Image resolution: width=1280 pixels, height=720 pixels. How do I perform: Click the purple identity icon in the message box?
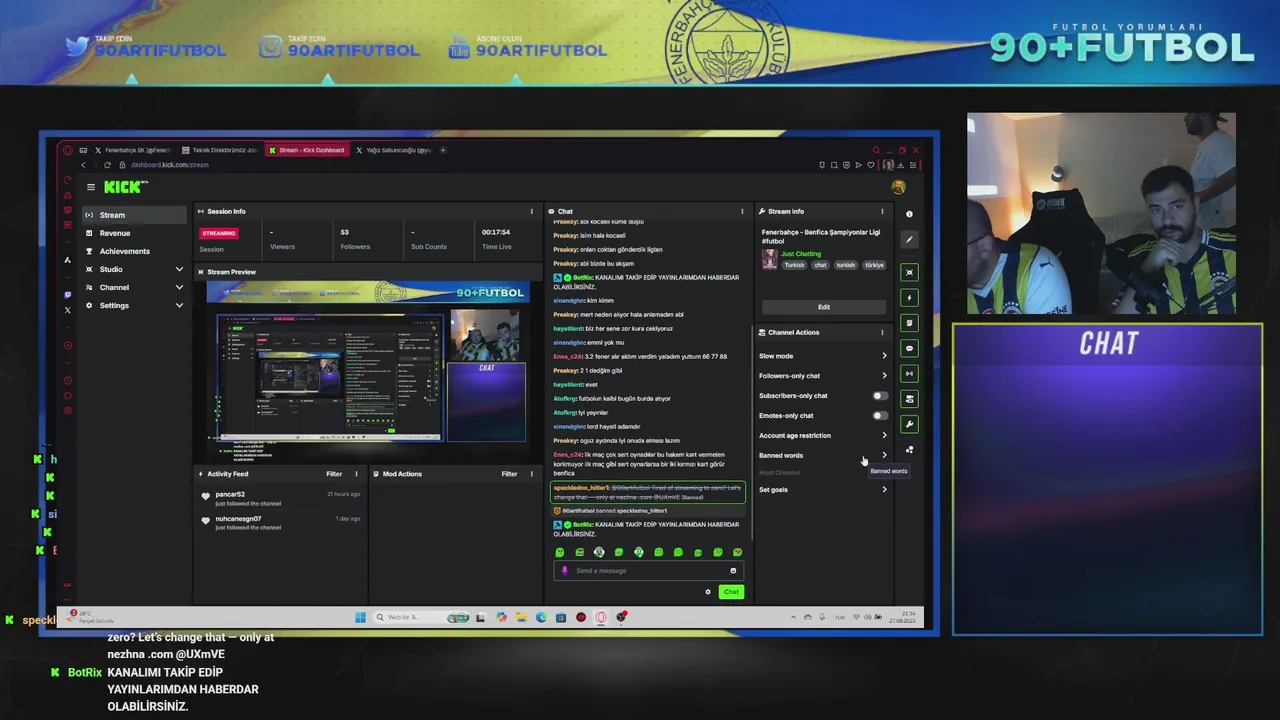pos(564,571)
